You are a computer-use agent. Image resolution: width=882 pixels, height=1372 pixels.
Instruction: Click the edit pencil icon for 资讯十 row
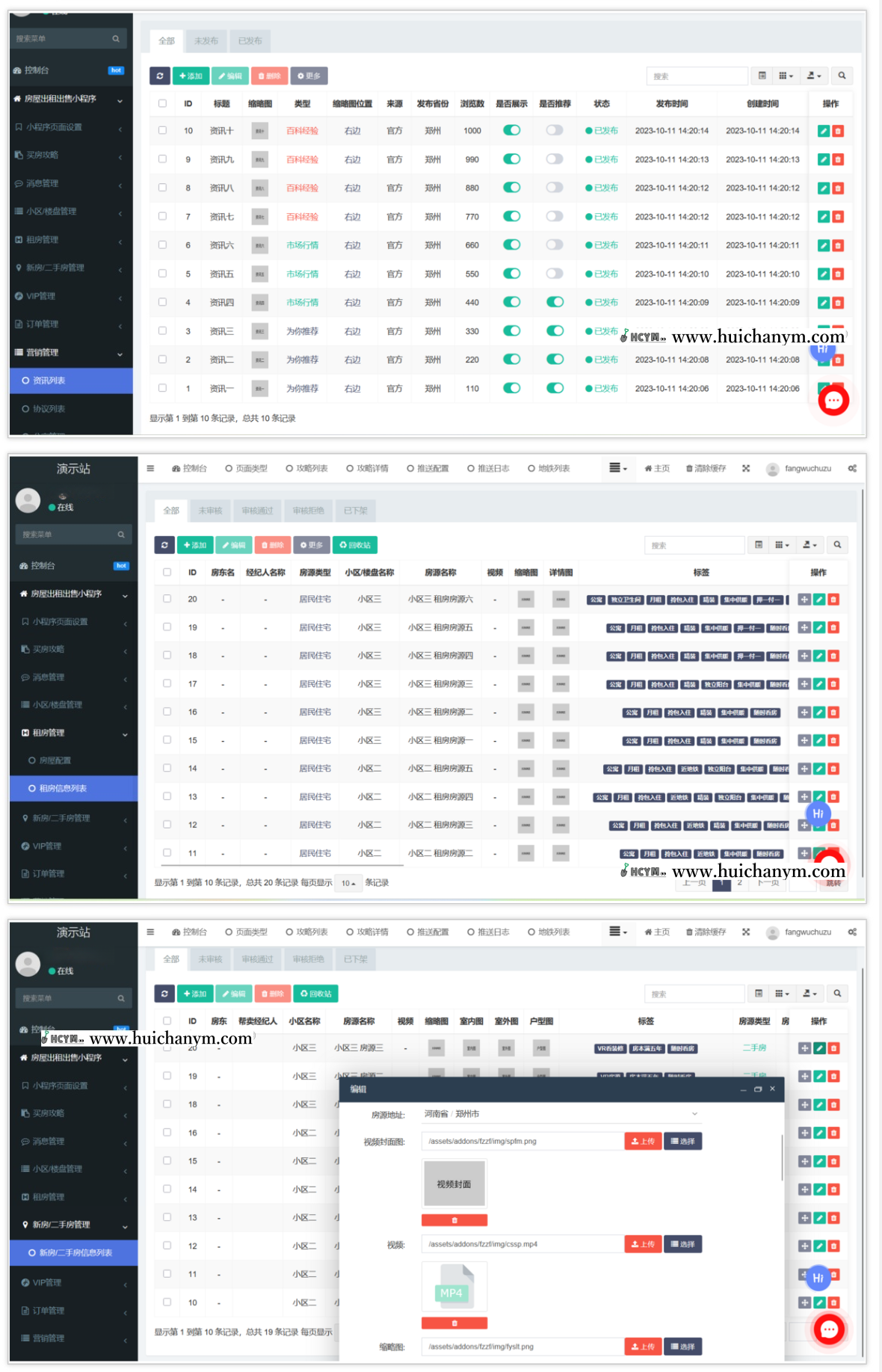tap(823, 131)
